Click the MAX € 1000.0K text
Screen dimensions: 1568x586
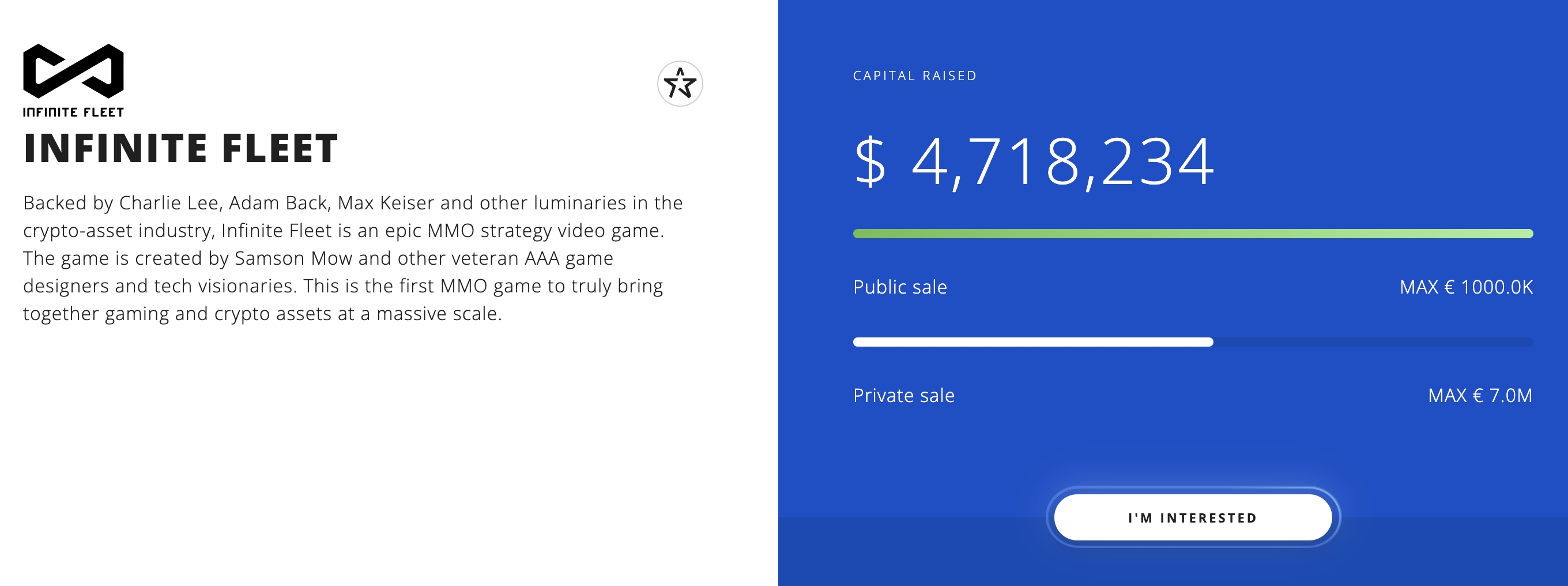pyautogui.click(x=1466, y=287)
